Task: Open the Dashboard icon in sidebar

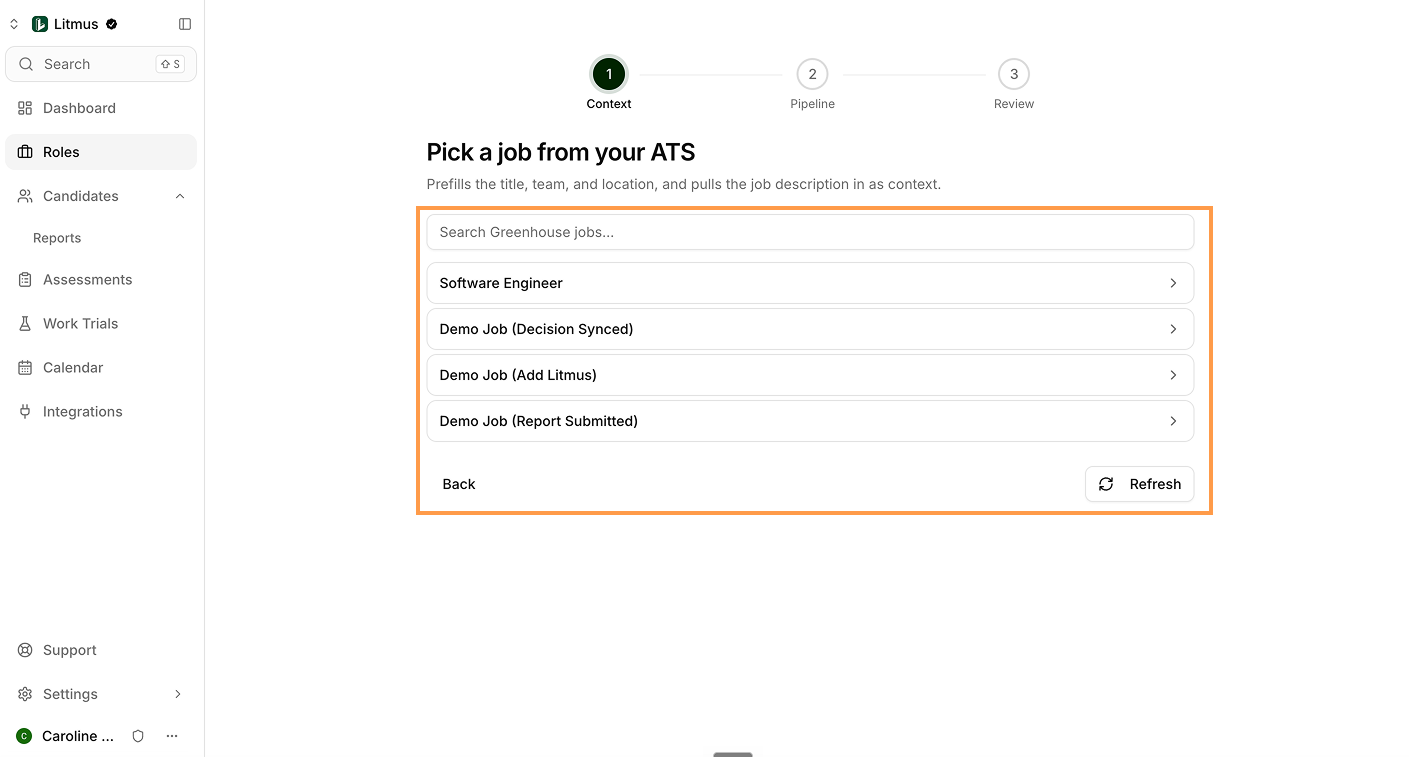Action: (25, 108)
